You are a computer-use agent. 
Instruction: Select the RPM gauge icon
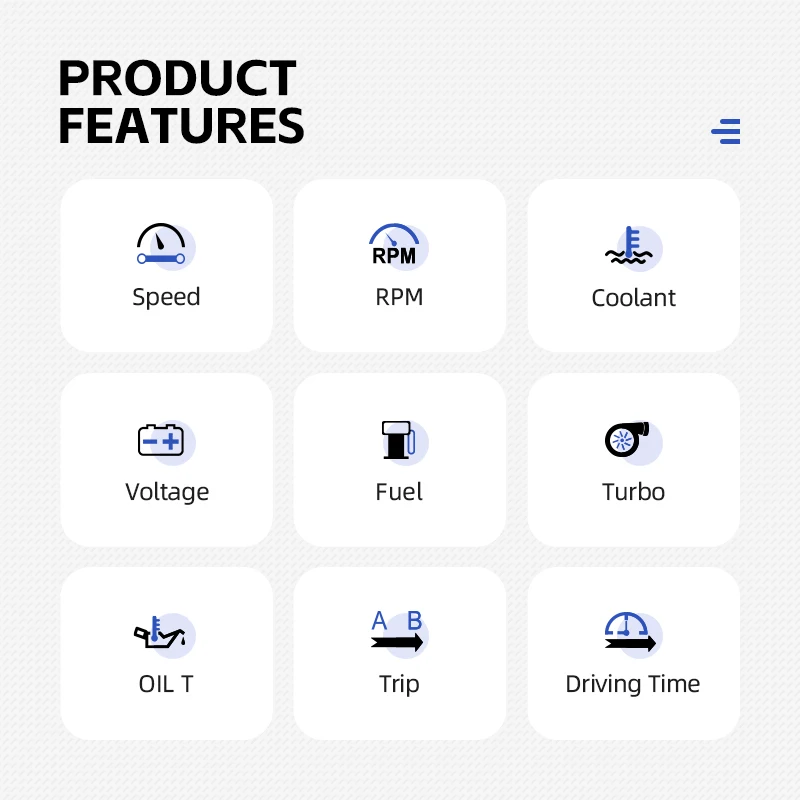point(398,246)
